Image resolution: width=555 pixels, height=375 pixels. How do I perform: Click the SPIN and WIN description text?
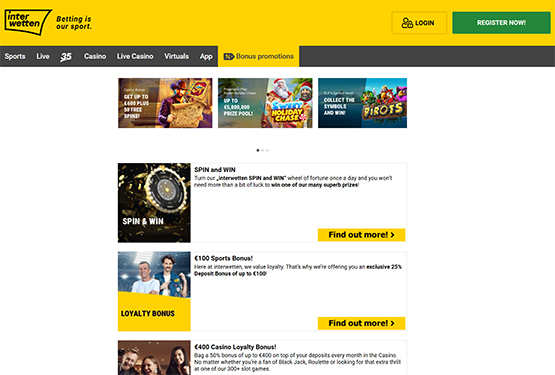click(293, 181)
